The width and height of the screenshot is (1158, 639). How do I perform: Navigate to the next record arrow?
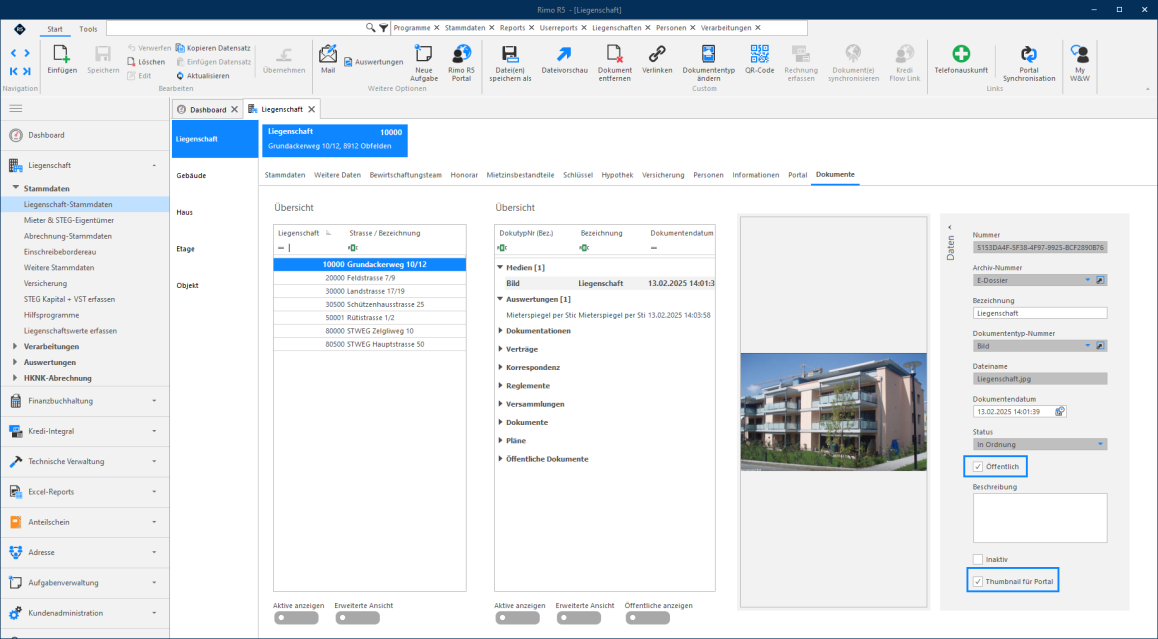pyautogui.click(x=27, y=53)
